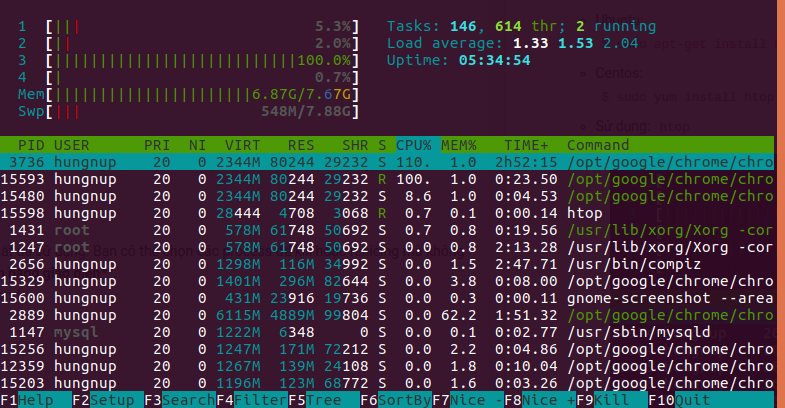Viewport: 785px width, 408px height.
Task: Click the PID column header
Action: coord(31,145)
